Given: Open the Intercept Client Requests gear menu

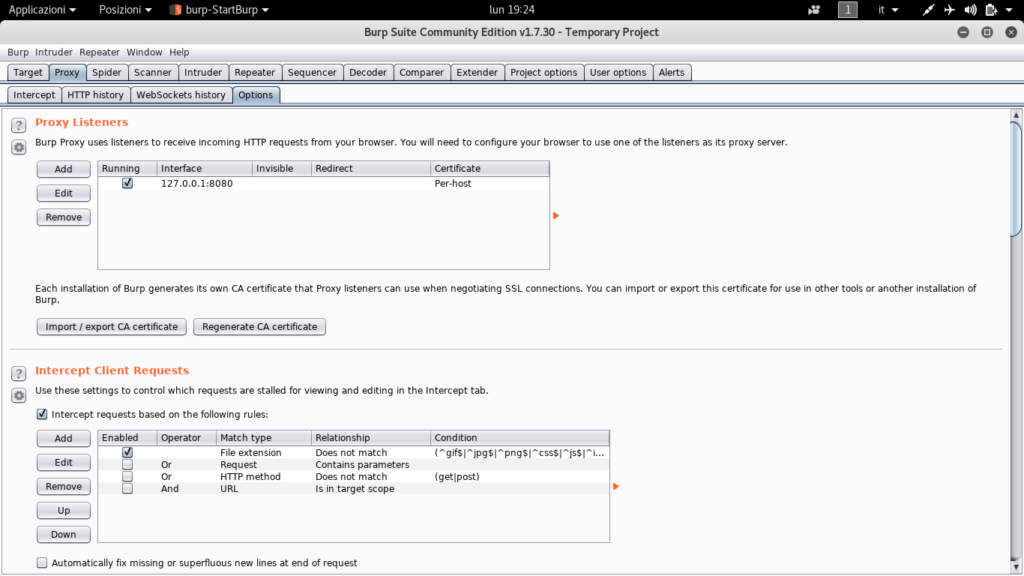Looking at the screenshot, I should tap(18, 396).
